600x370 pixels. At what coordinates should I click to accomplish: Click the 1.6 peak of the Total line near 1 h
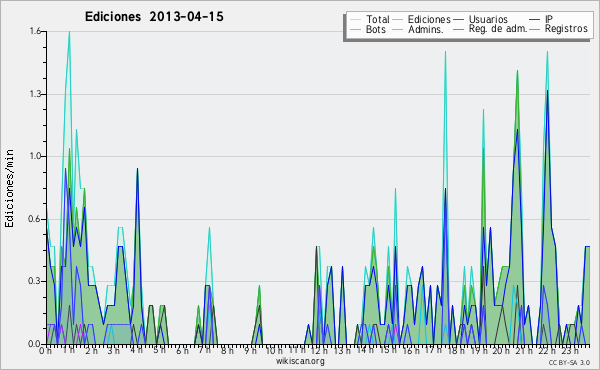tap(69, 32)
